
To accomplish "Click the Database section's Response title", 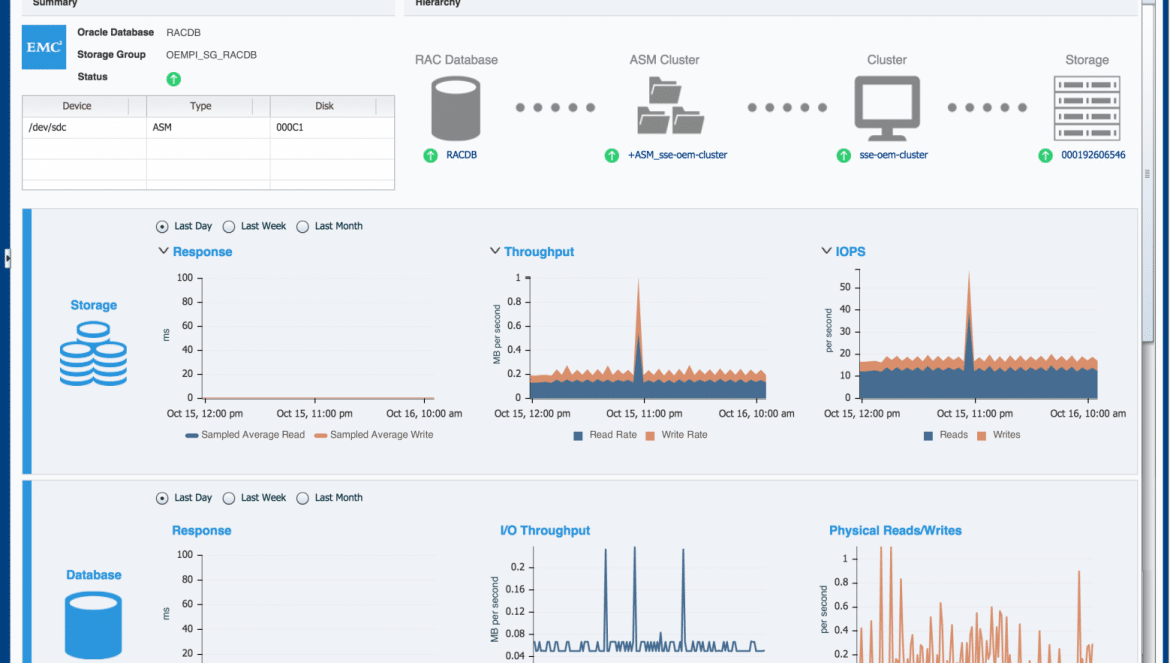I will (201, 531).
